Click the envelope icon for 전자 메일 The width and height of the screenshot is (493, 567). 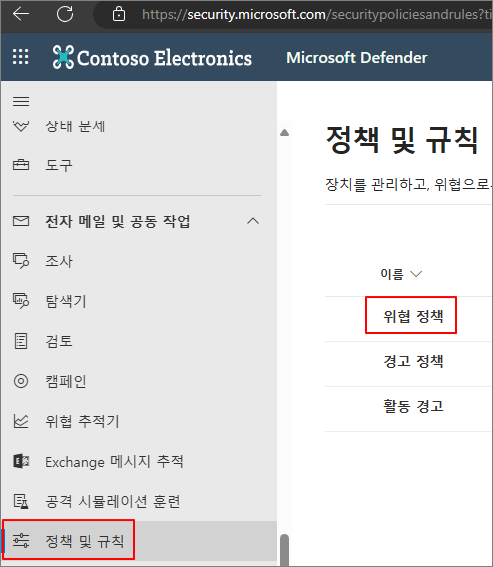pos(21,221)
